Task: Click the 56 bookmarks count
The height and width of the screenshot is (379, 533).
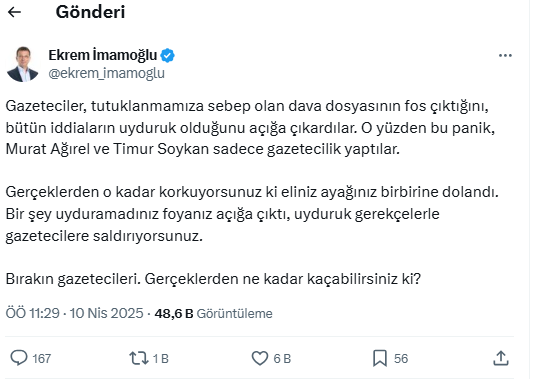Action: click(401, 359)
